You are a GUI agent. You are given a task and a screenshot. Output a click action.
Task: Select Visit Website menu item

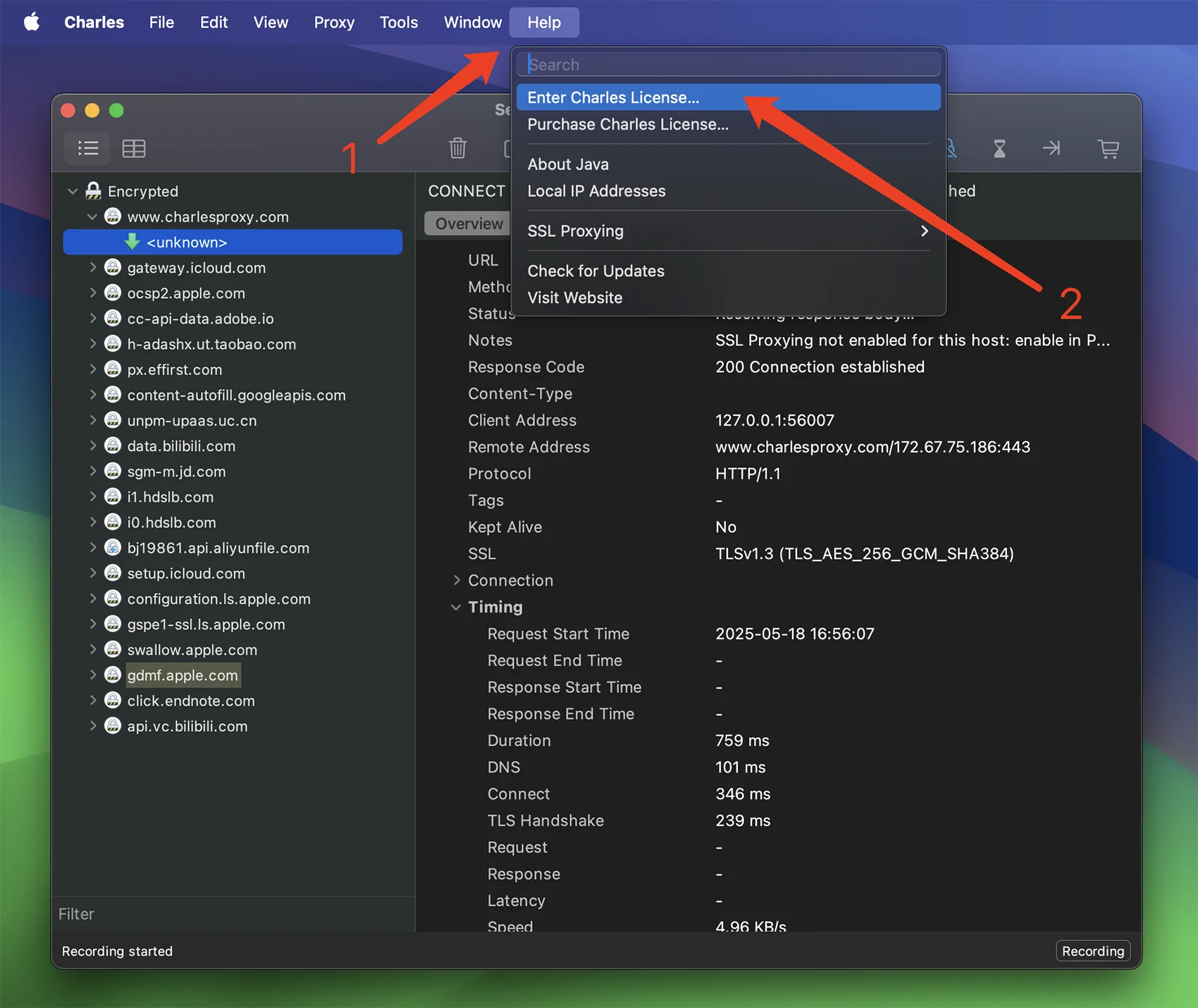tap(729, 297)
